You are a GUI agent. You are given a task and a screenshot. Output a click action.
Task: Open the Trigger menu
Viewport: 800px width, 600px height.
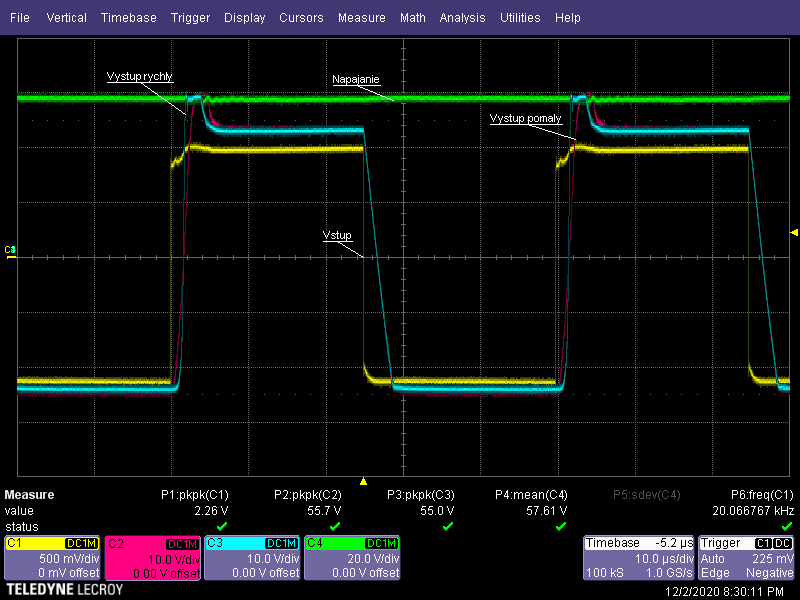click(190, 18)
